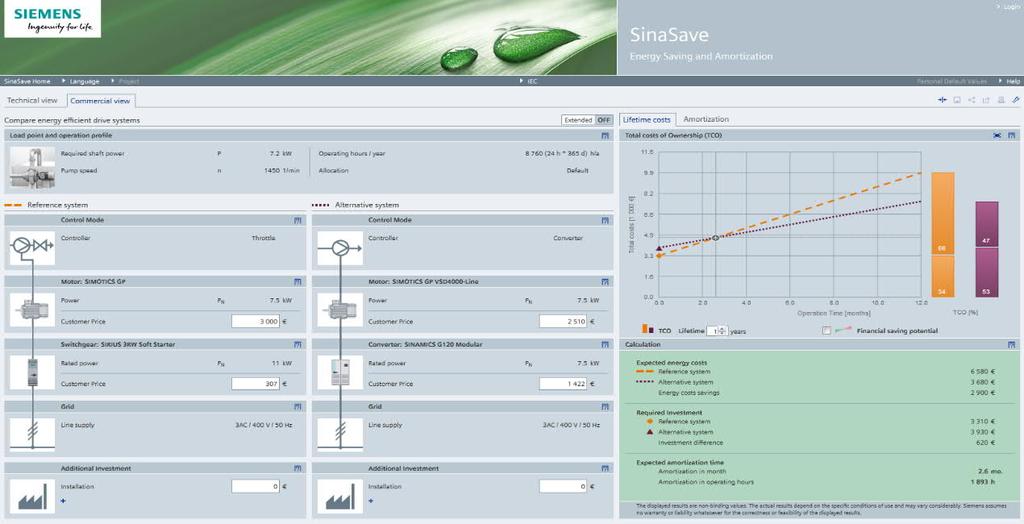Click the orange reference system TCO bar
The height and width of the screenshot is (524, 1024).
[x=942, y=235]
